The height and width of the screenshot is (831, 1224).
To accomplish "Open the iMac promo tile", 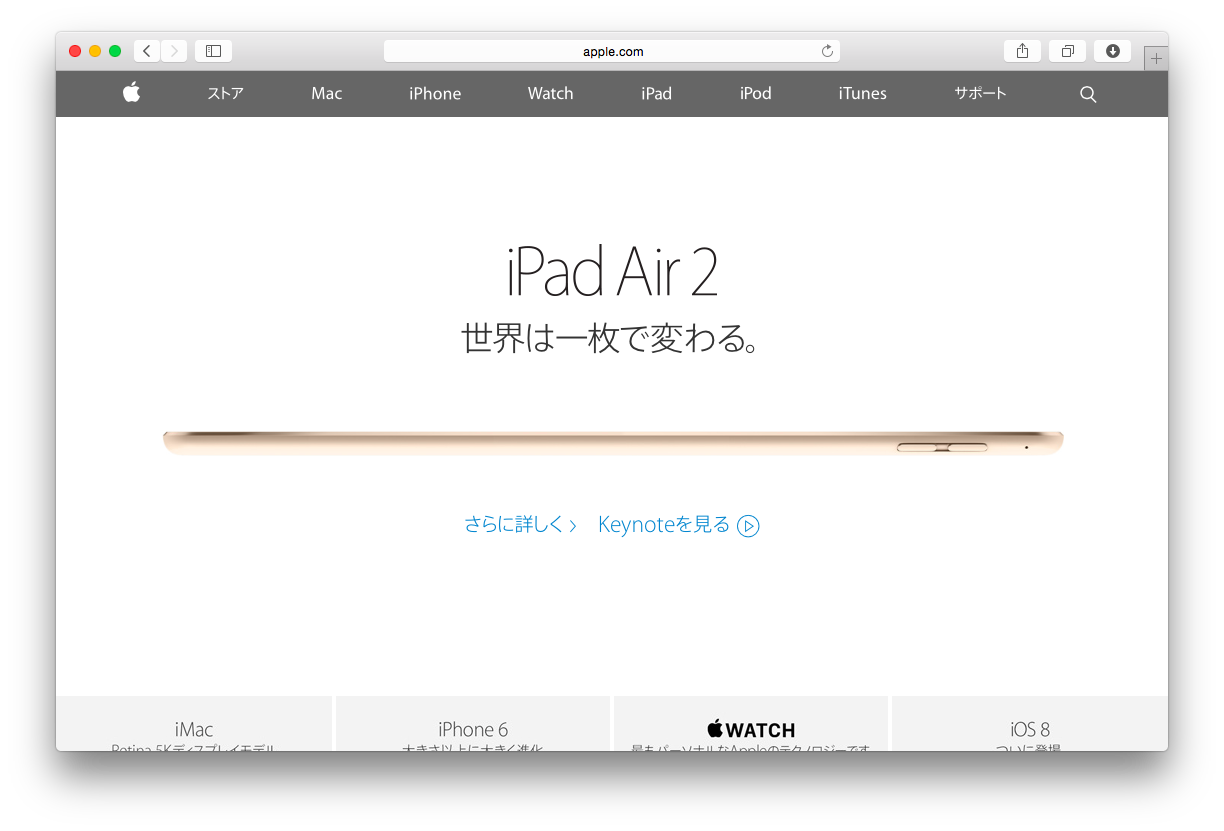I will pyautogui.click(x=194, y=724).
